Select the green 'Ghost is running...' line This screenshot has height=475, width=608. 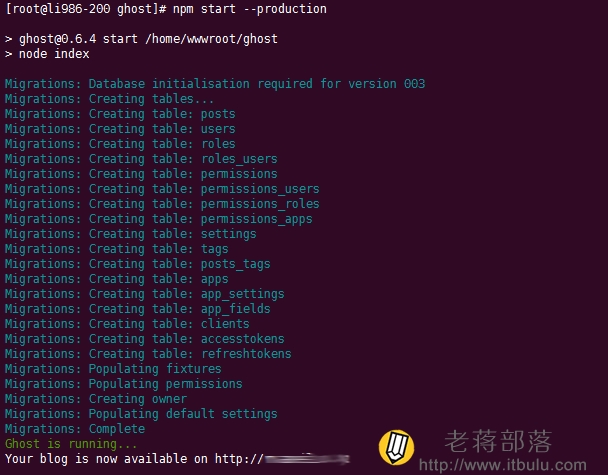(x=71, y=444)
